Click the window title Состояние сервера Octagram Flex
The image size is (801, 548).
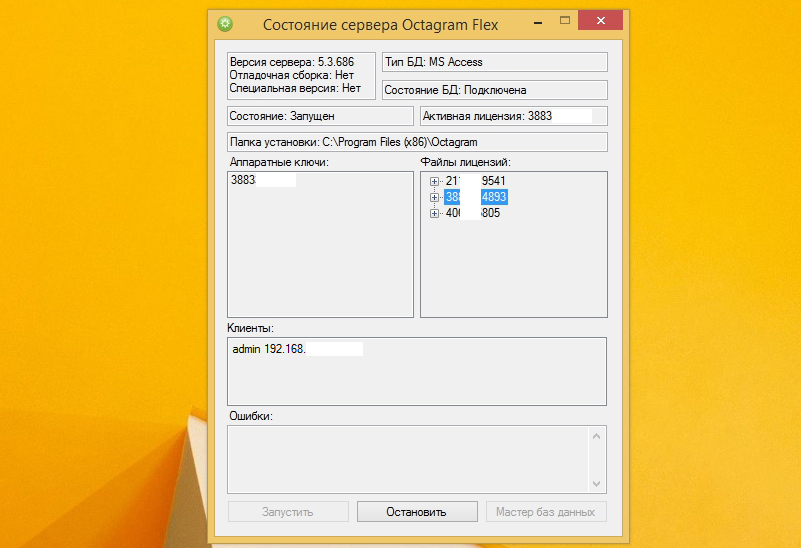click(x=380, y=25)
